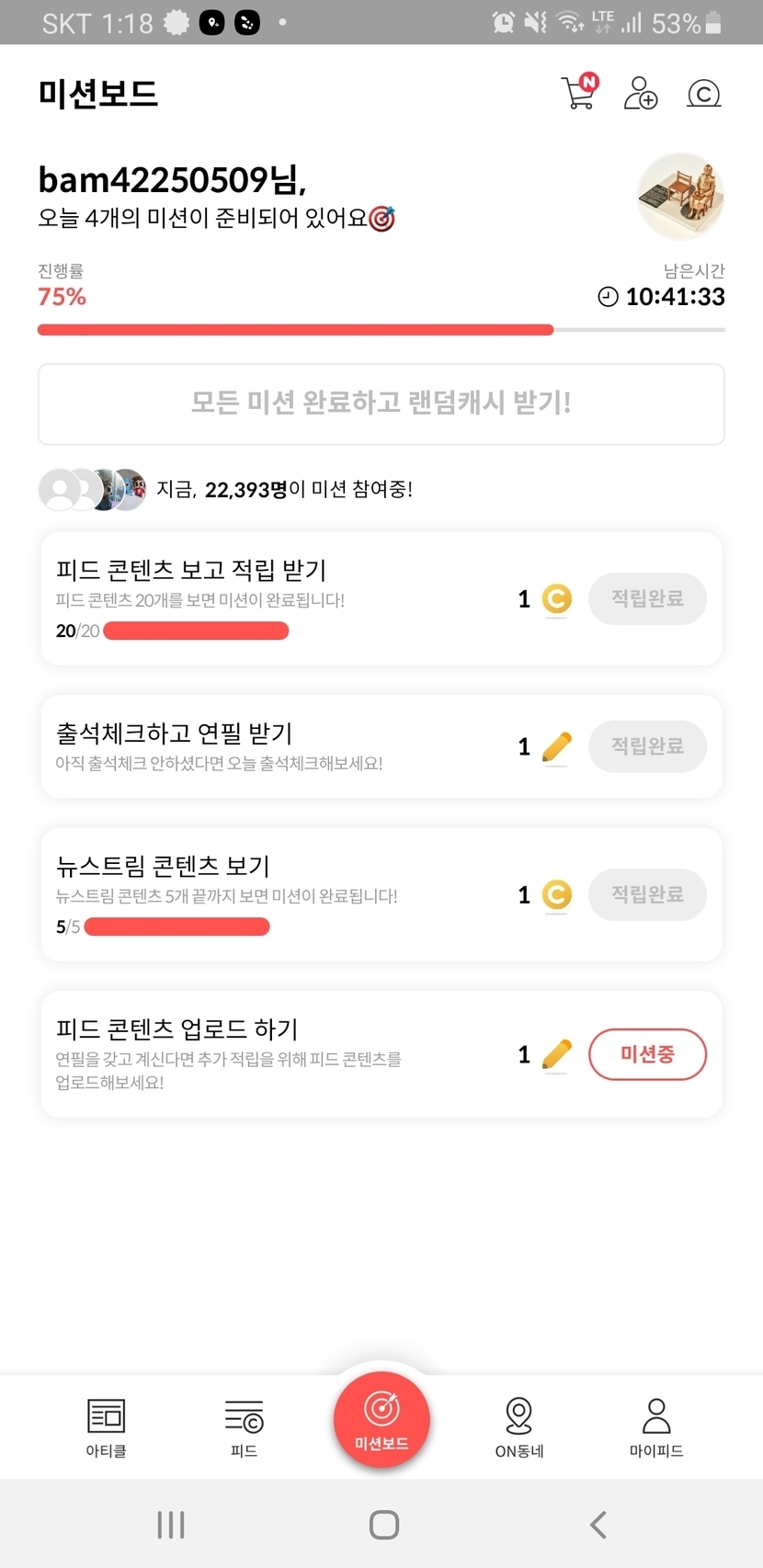Switch to the 피드 tab
763x1568 pixels.
click(244, 1427)
